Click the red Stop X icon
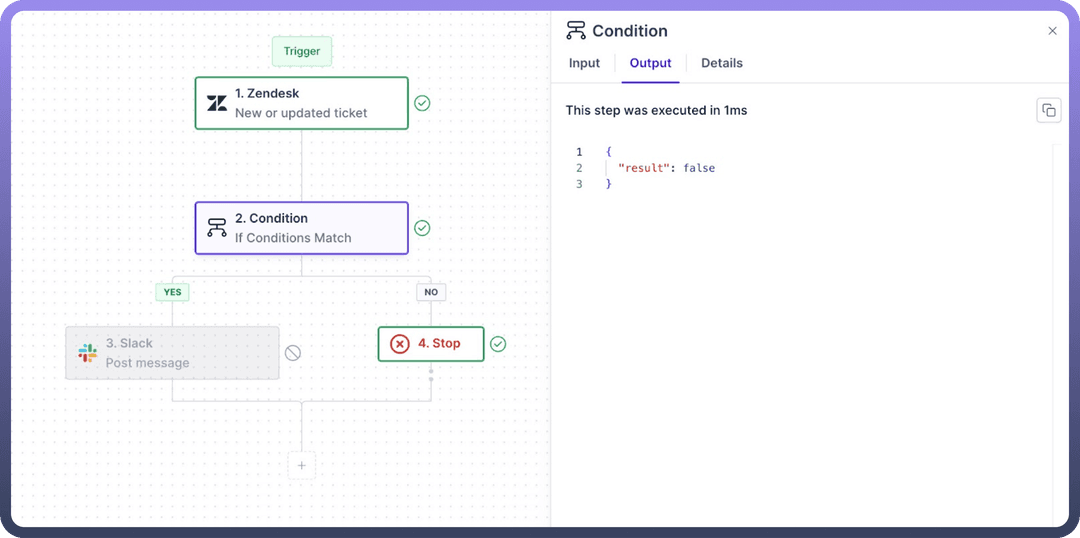 point(399,344)
